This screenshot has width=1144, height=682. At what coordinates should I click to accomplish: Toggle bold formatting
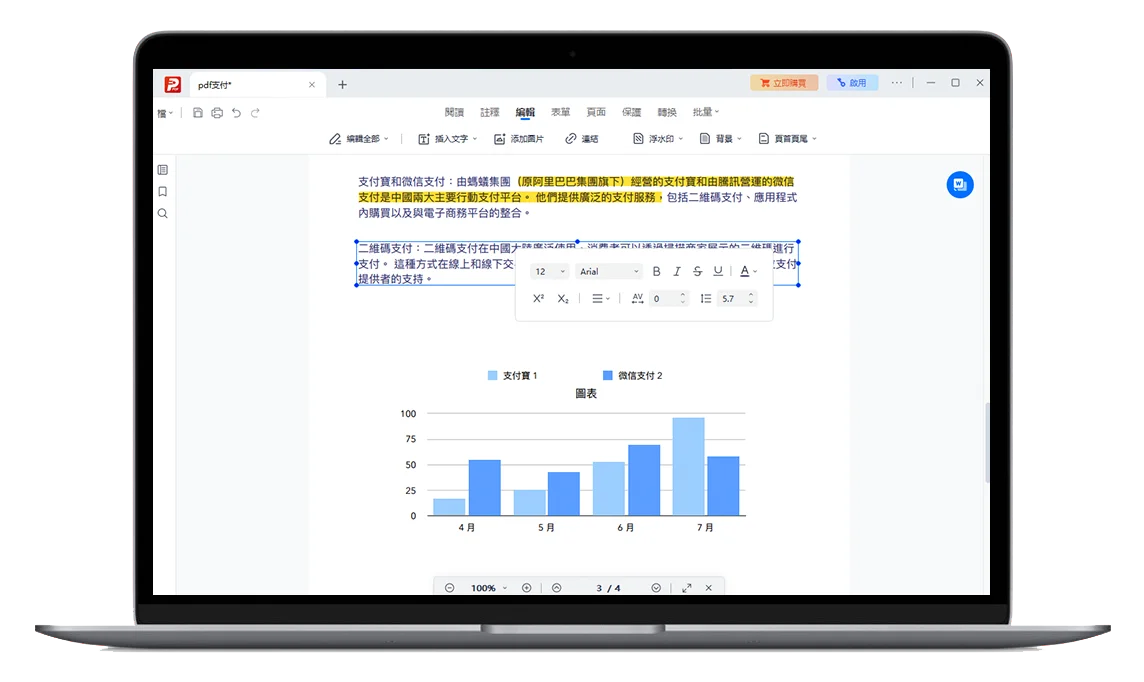[x=656, y=271]
